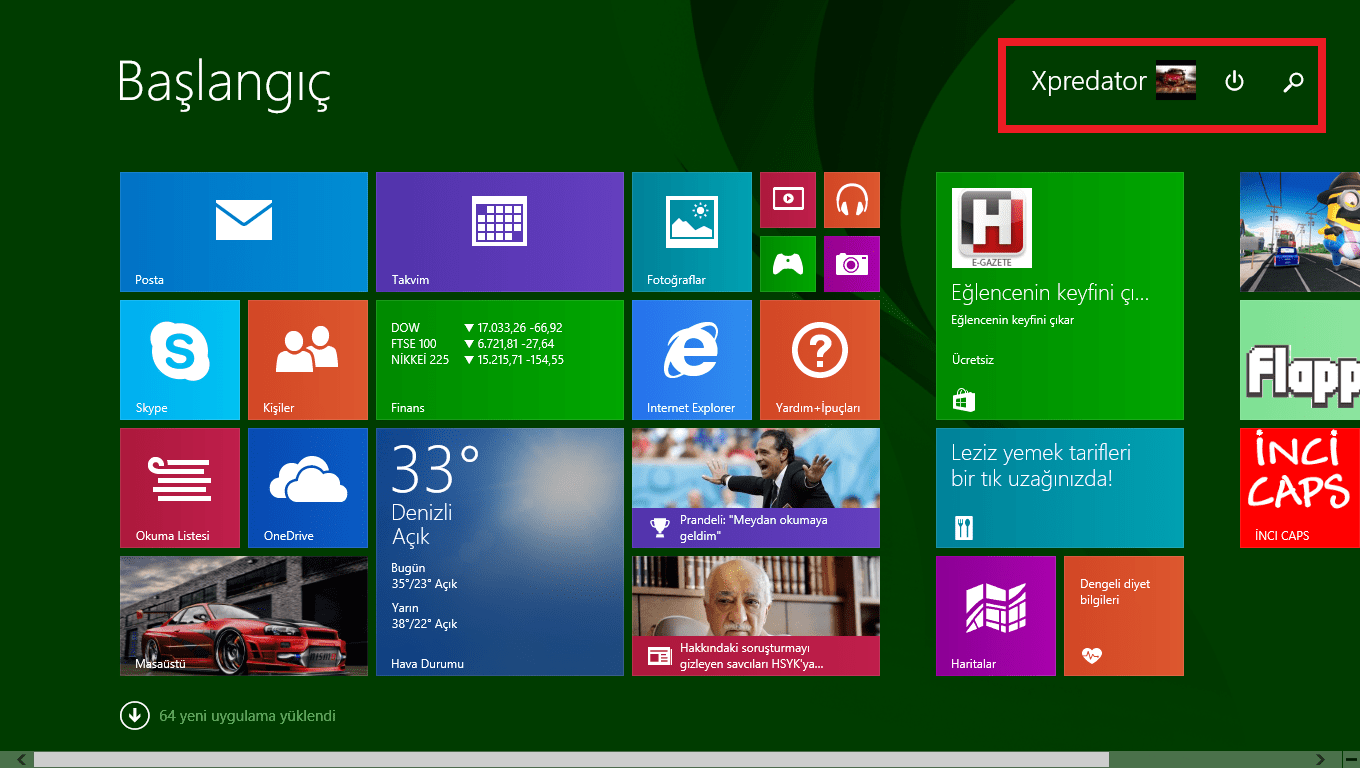
Task: Open the Prandeli sports news tile
Action: 756,488
